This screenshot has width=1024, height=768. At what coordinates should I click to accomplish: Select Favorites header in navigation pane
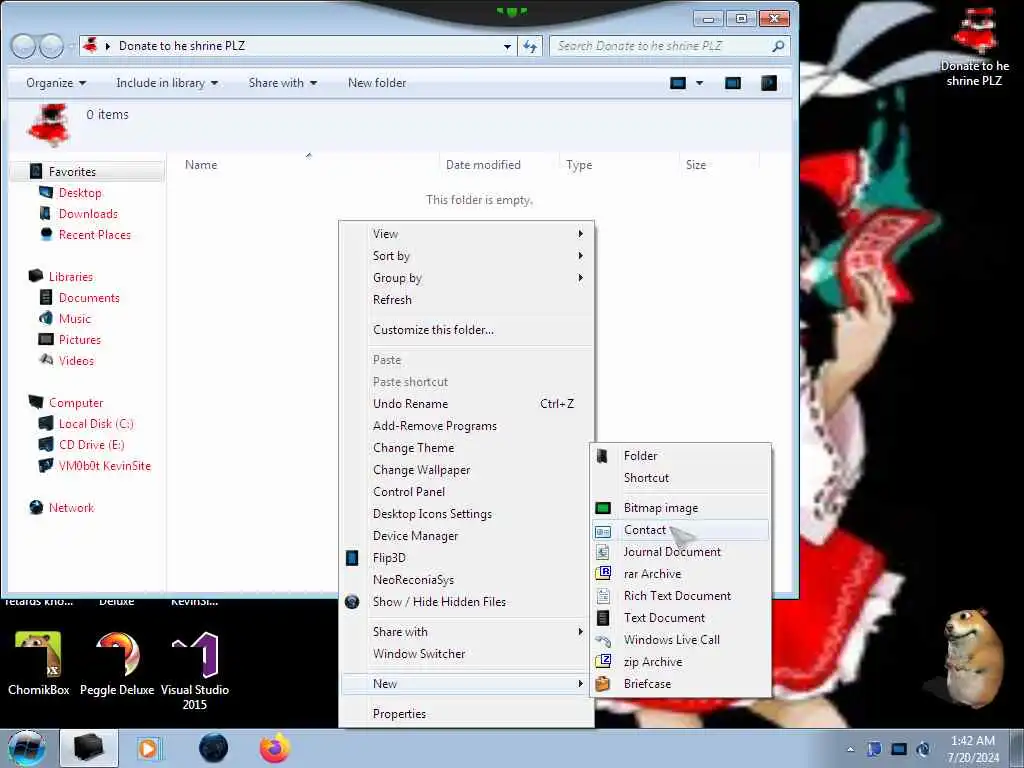coord(72,172)
